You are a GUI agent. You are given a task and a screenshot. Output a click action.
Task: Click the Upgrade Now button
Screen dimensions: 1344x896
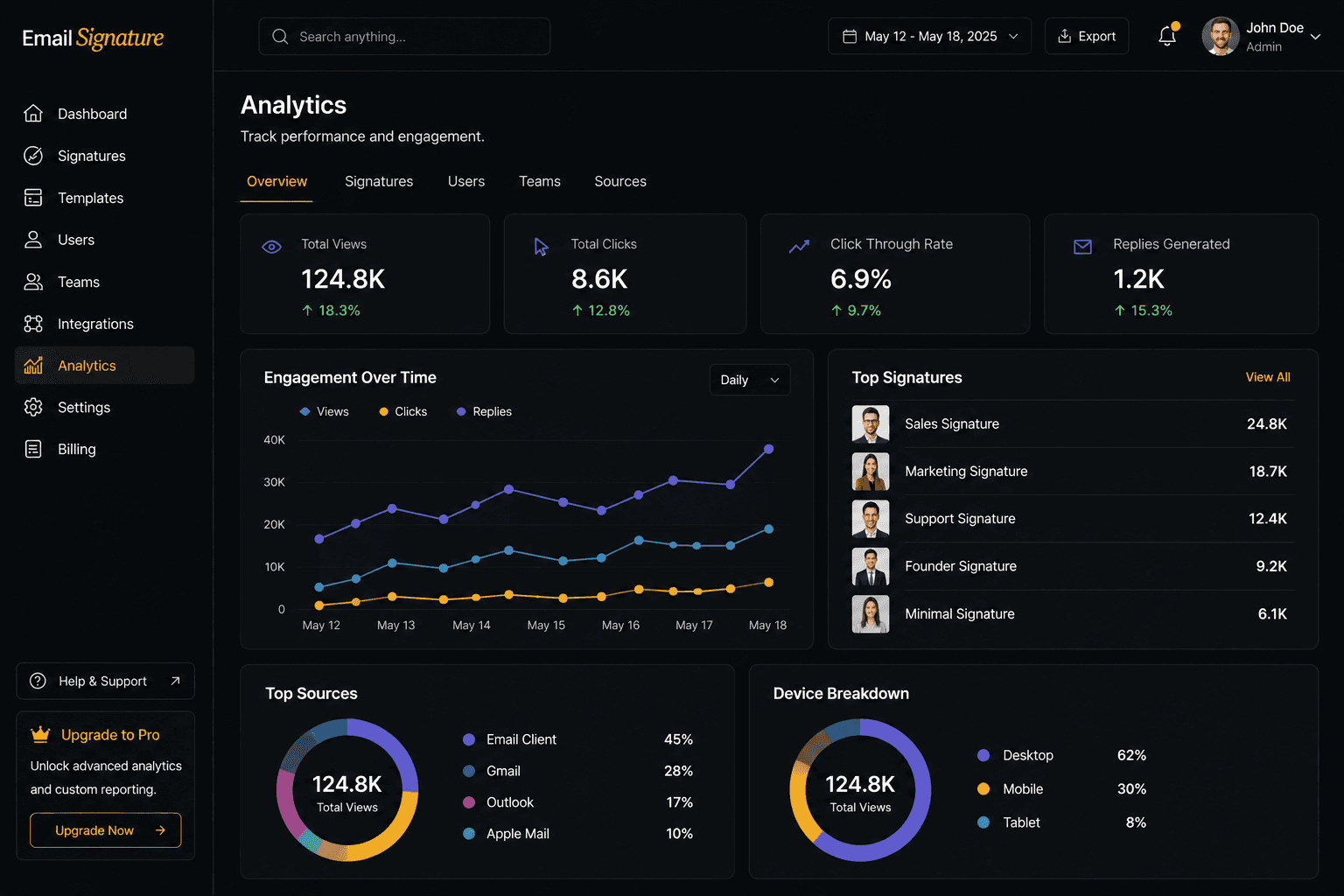point(106,830)
